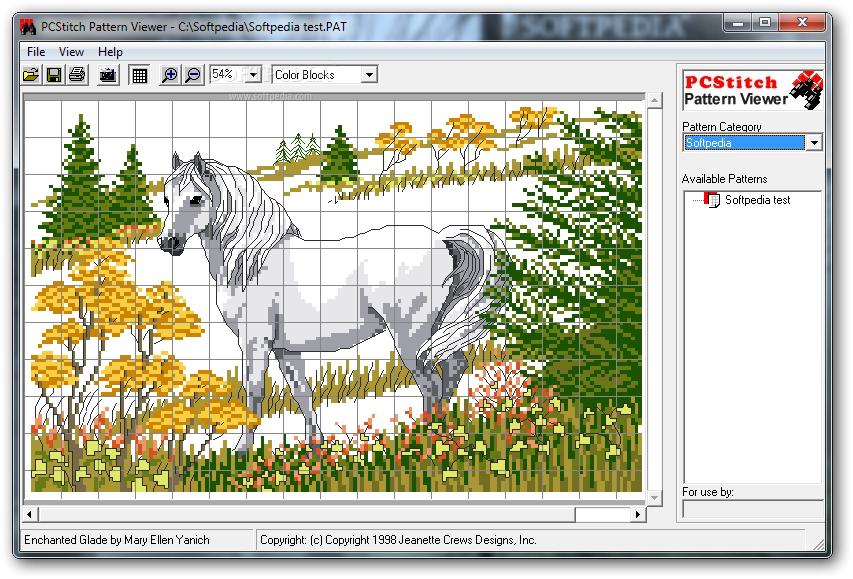This screenshot has height=579, width=853.
Task: Click the horse pattern preview canvas
Action: coord(335,298)
